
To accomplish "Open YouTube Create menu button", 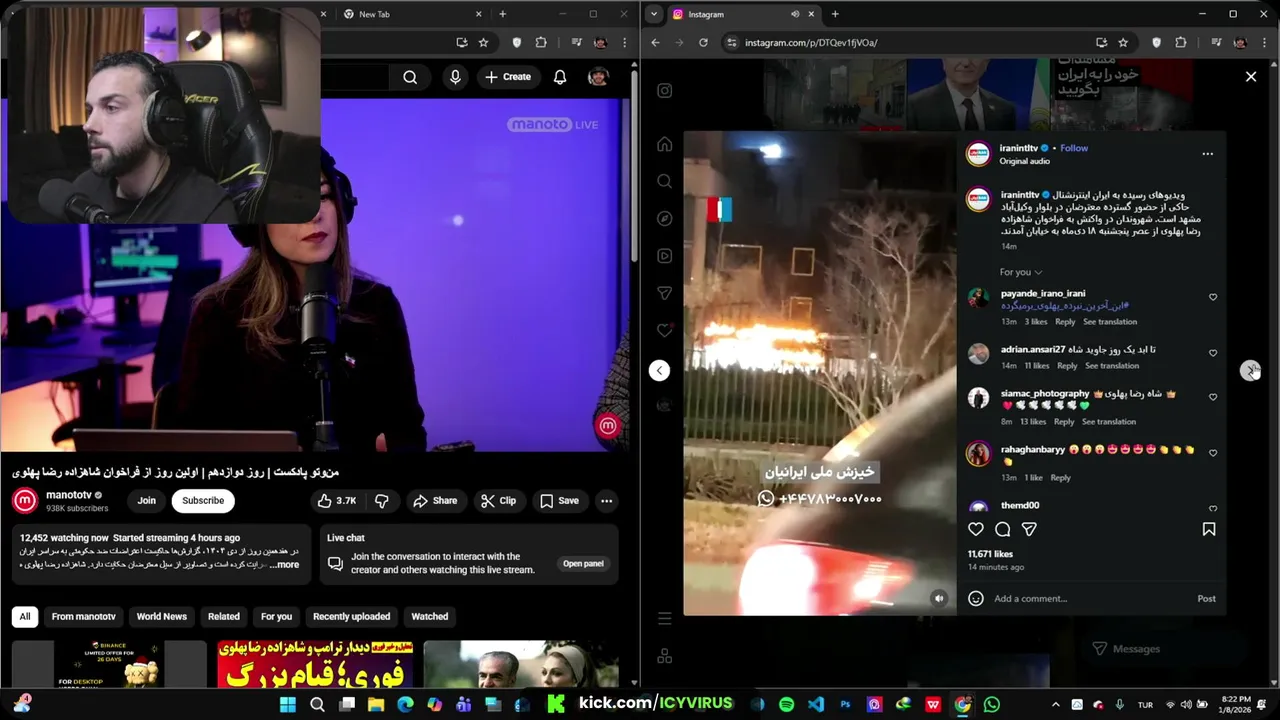I will (508, 77).
